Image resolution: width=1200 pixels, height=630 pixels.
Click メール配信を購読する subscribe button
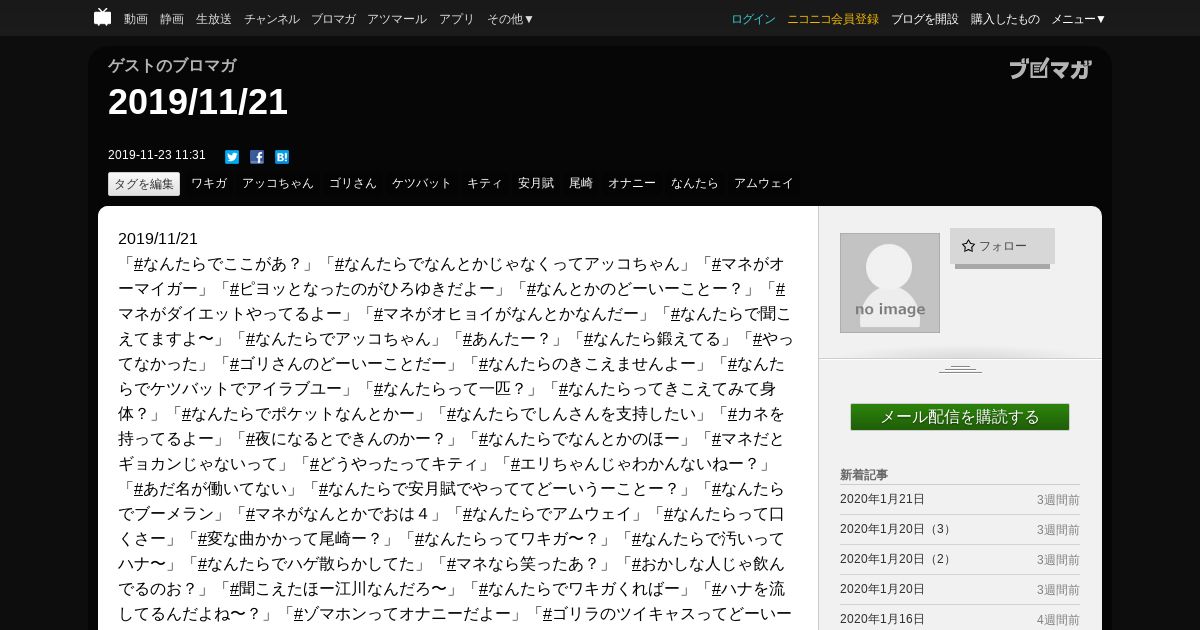(x=960, y=417)
